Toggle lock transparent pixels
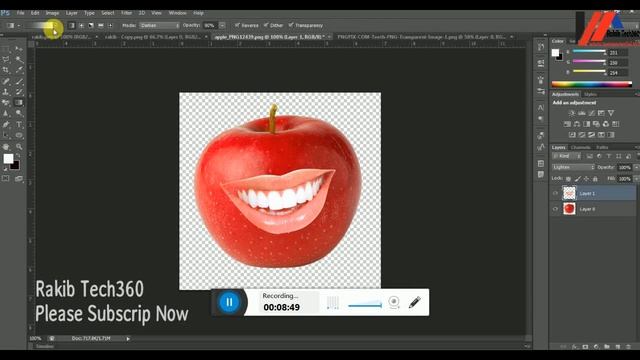 point(568,179)
